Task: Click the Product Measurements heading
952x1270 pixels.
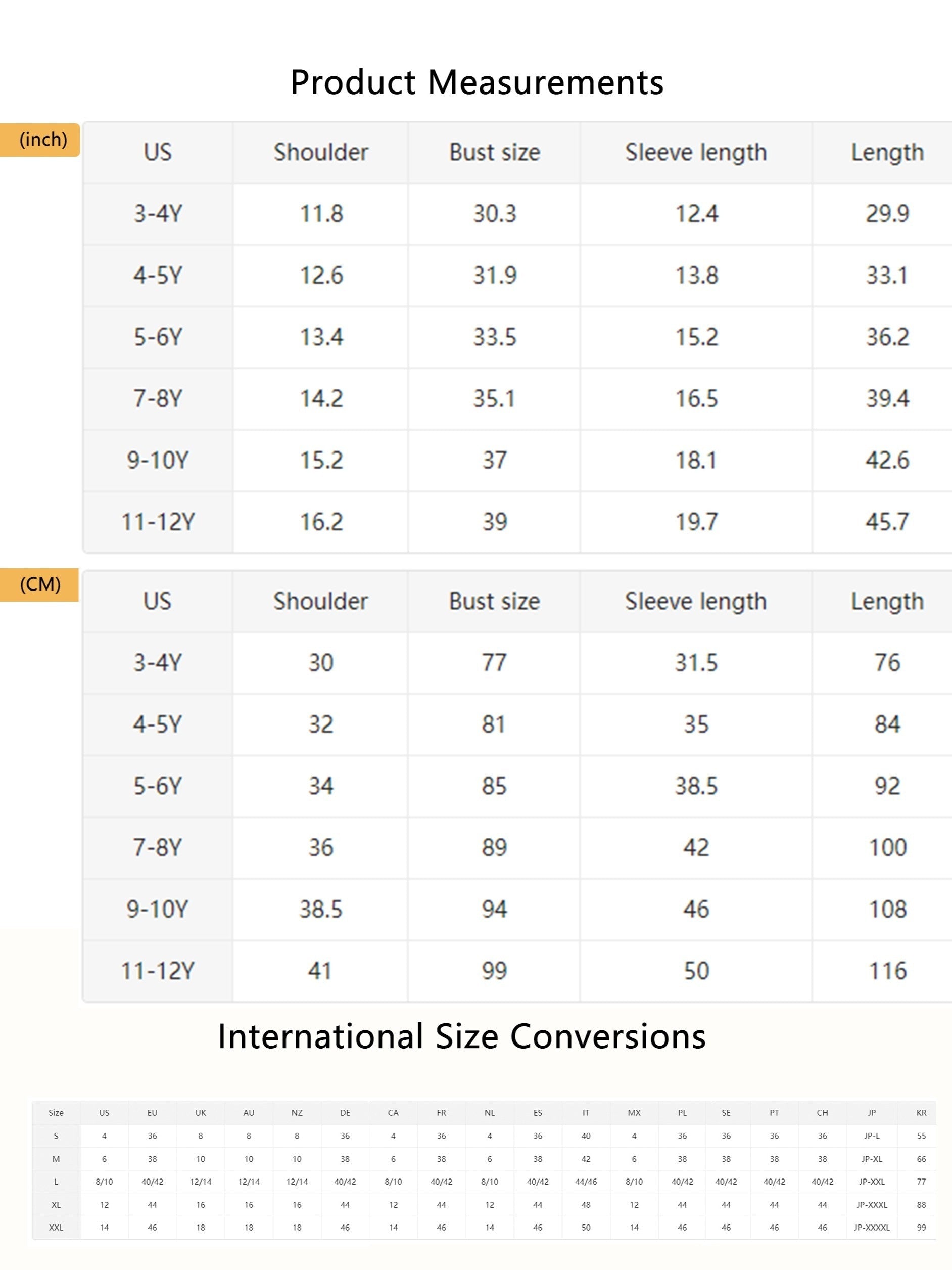Action: [477, 82]
